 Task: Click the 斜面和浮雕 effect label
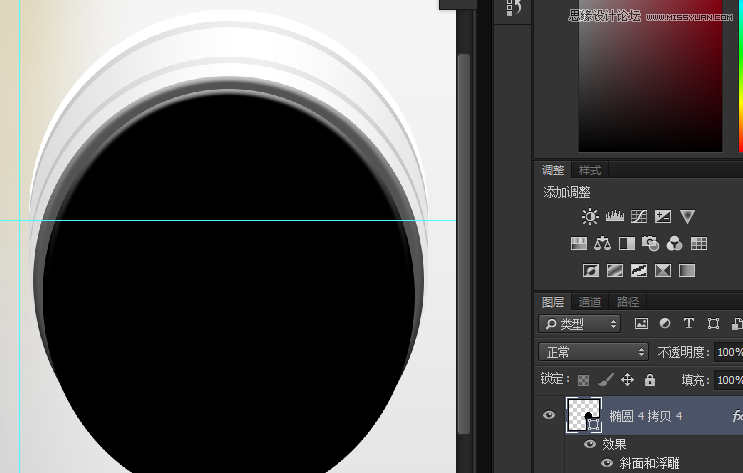click(x=649, y=463)
